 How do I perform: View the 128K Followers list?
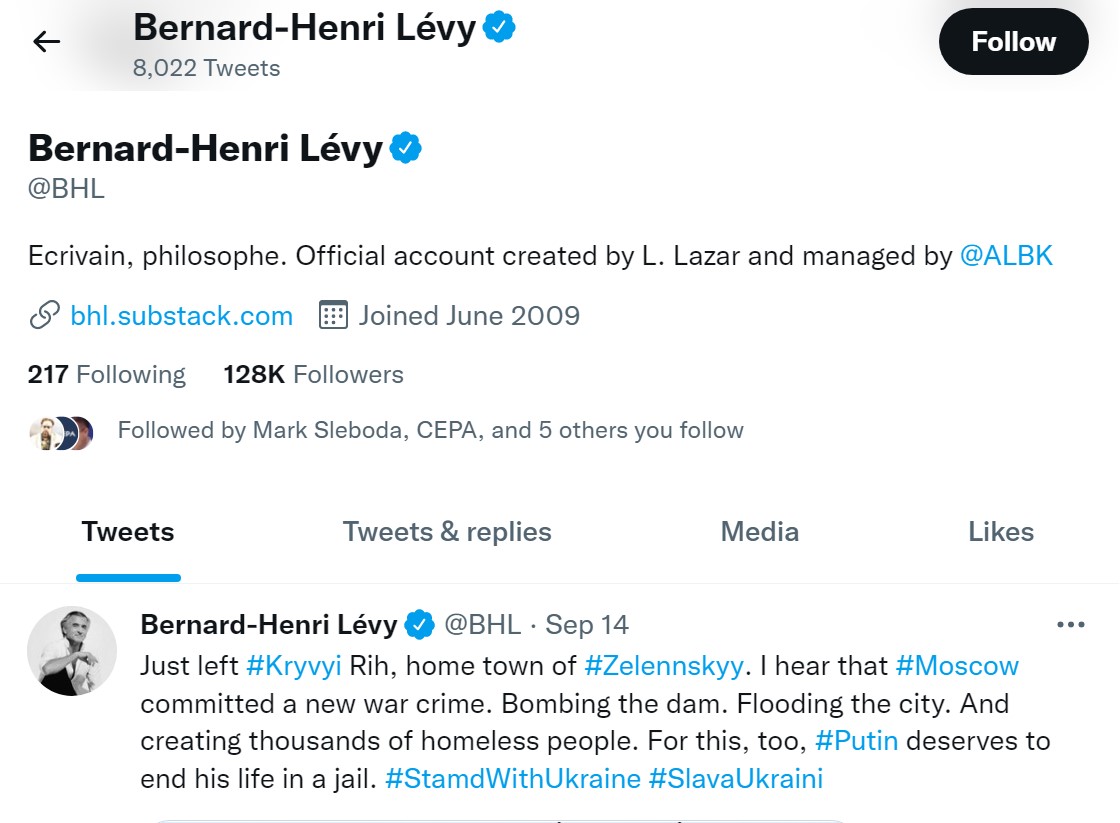pos(313,375)
